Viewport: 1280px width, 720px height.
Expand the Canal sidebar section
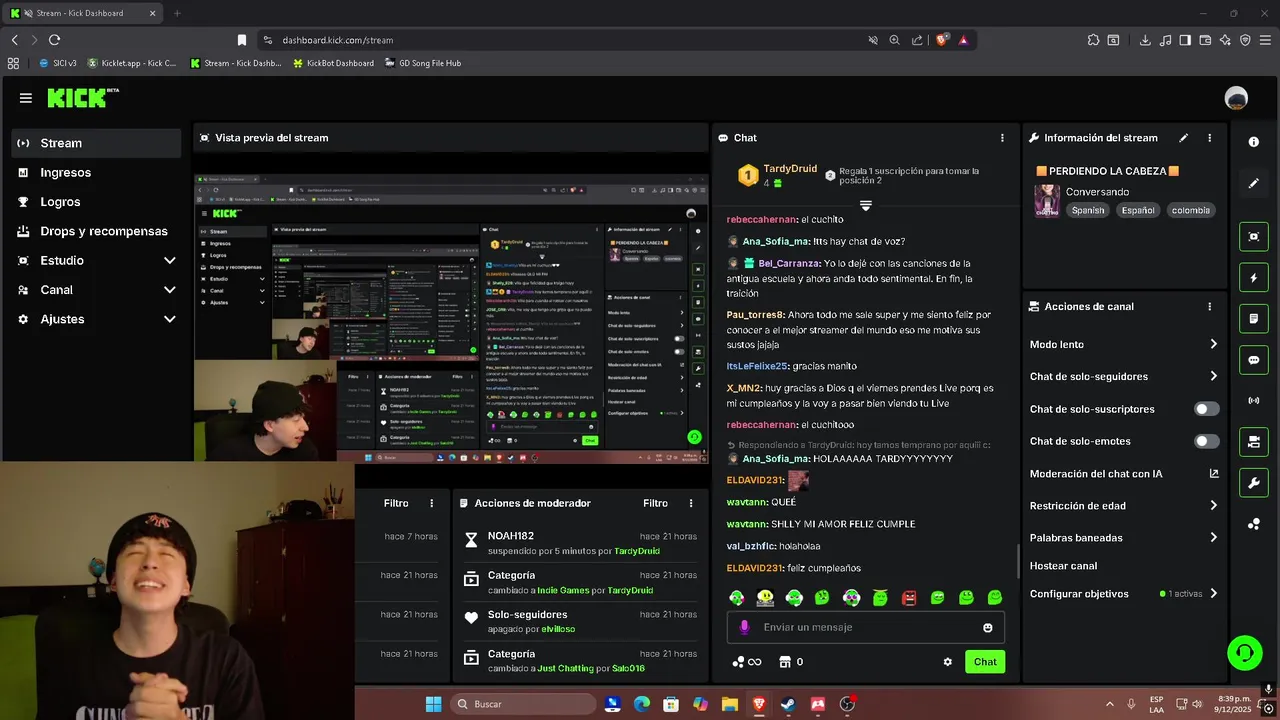coord(96,290)
